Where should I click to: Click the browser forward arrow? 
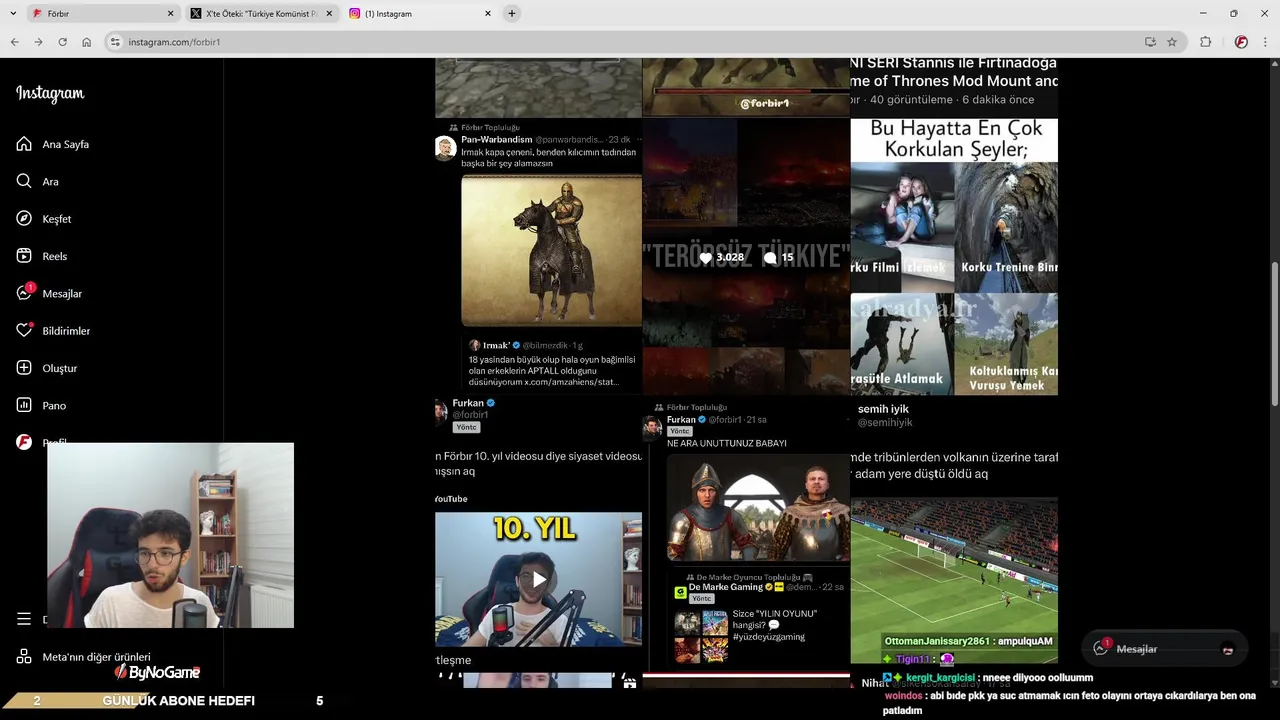pyautogui.click(x=38, y=42)
